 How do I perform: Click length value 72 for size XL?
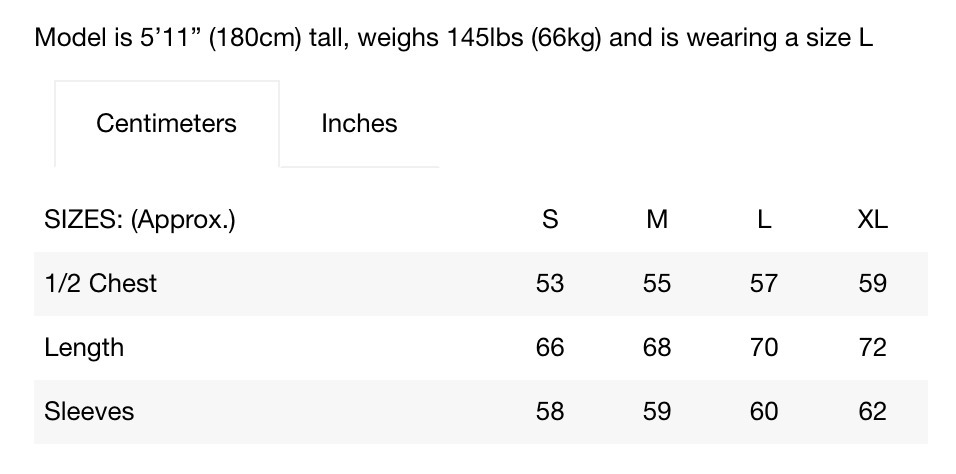pos(872,348)
